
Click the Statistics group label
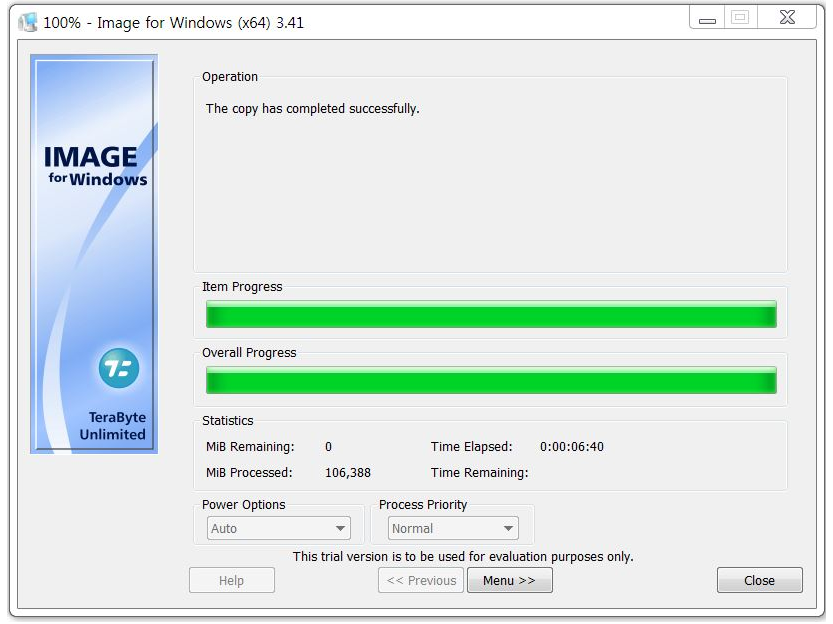(x=227, y=421)
